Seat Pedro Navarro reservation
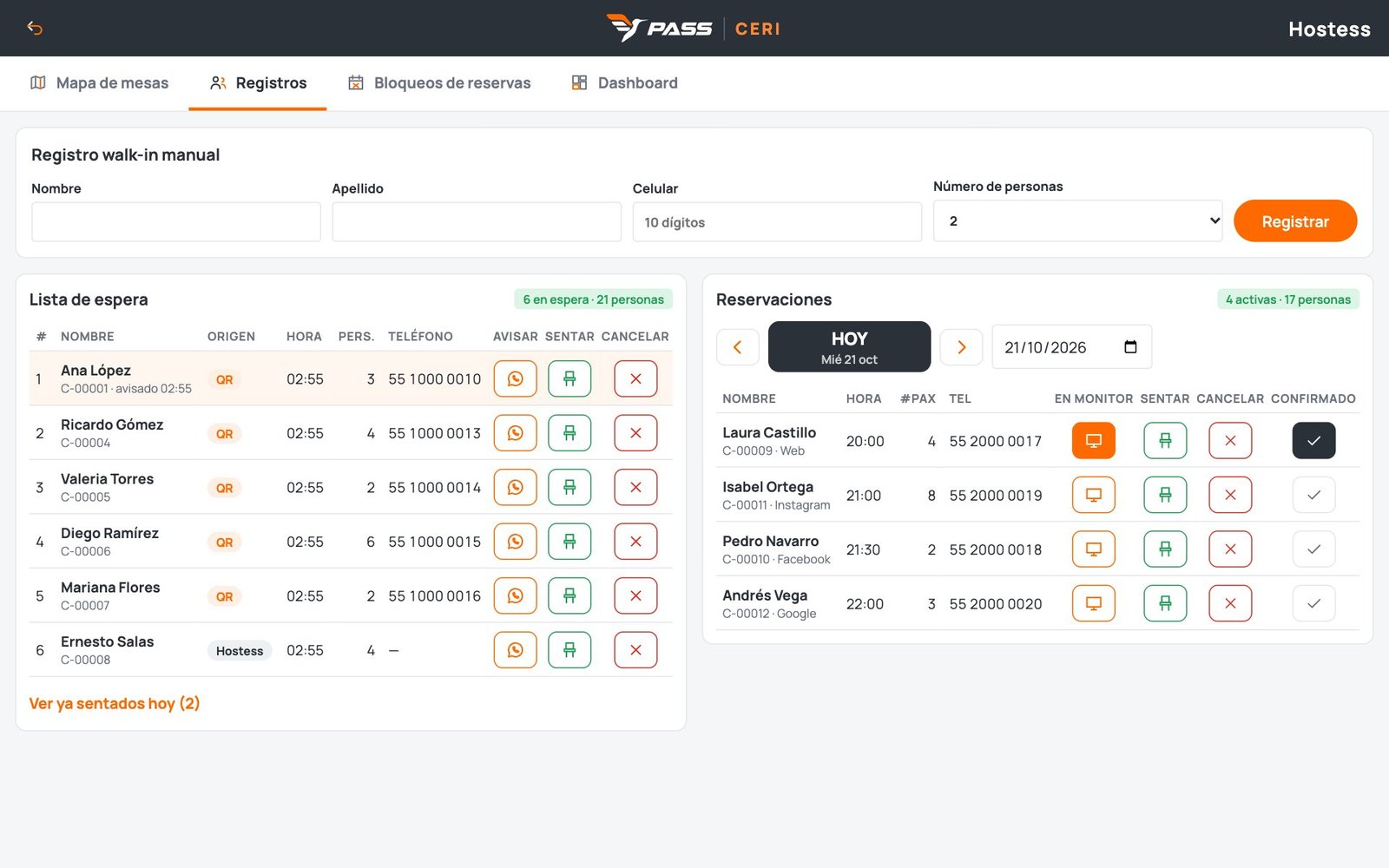The height and width of the screenshot is (868, 1389). tap(1165, 549)
